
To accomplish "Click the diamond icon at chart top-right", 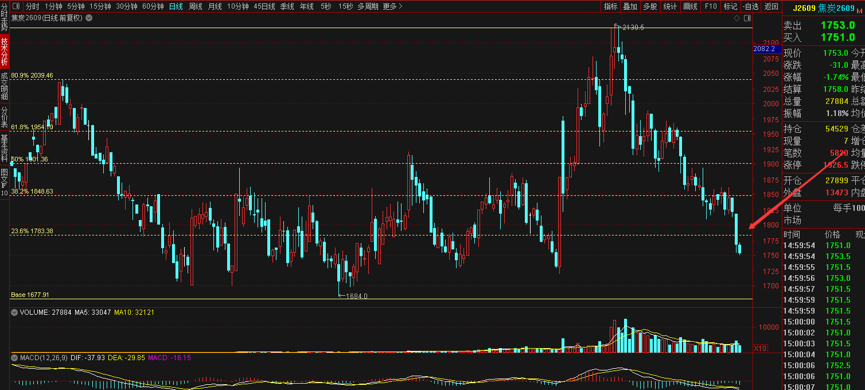I will (736, 18).
